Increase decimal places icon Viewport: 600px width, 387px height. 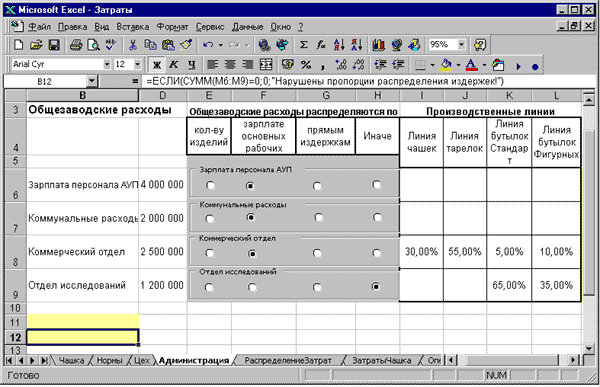tap(341, 65)
